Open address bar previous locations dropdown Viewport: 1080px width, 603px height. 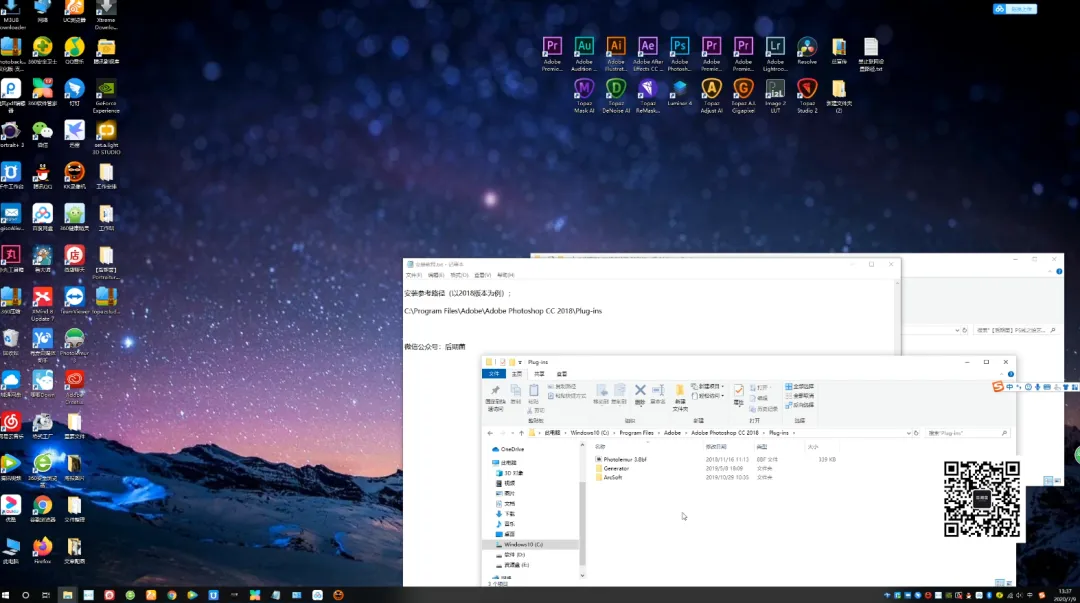(908, 433)
